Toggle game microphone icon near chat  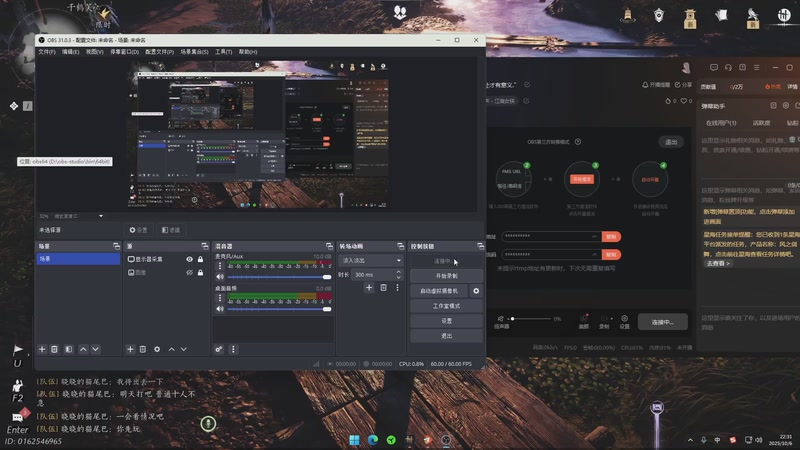coord(208,423)
